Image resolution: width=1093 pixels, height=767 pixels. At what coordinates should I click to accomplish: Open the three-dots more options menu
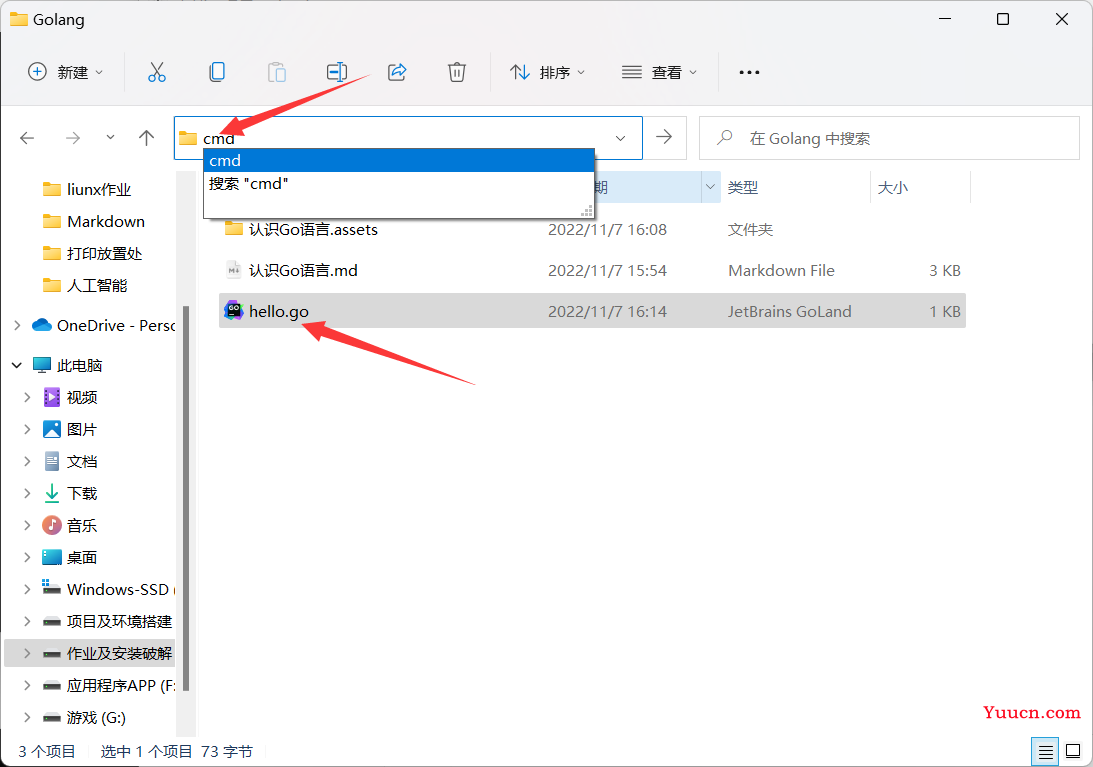point(749,72)
